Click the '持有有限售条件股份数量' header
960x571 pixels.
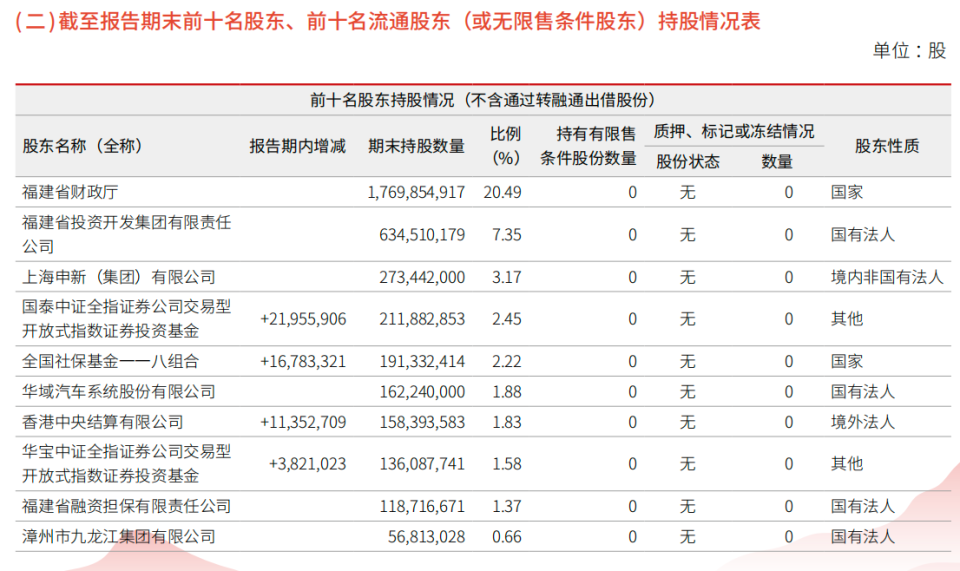coord(588,146)
